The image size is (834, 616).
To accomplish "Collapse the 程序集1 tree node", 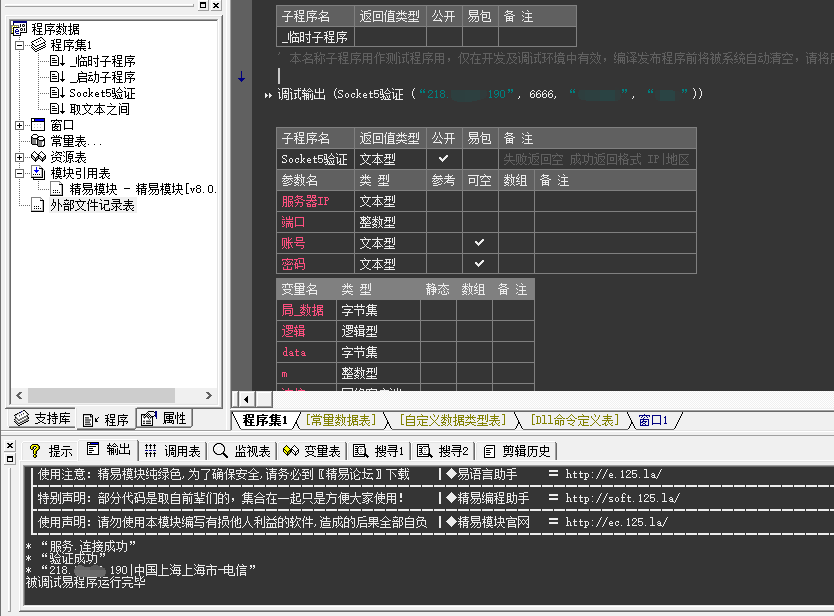I will tap(20, 45).
